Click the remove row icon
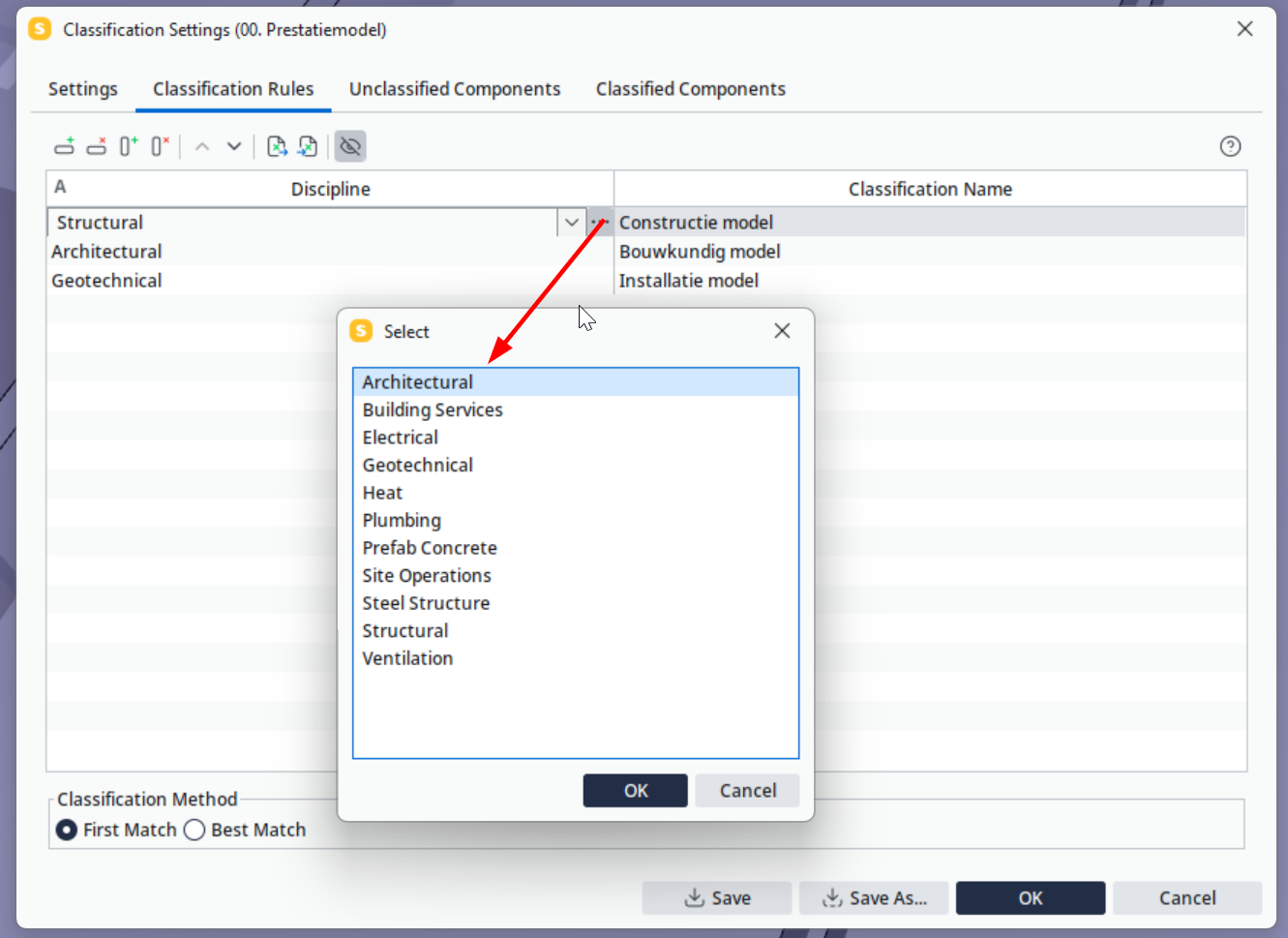The width and height of the screenshot is (1288, 938). [97, 146]
